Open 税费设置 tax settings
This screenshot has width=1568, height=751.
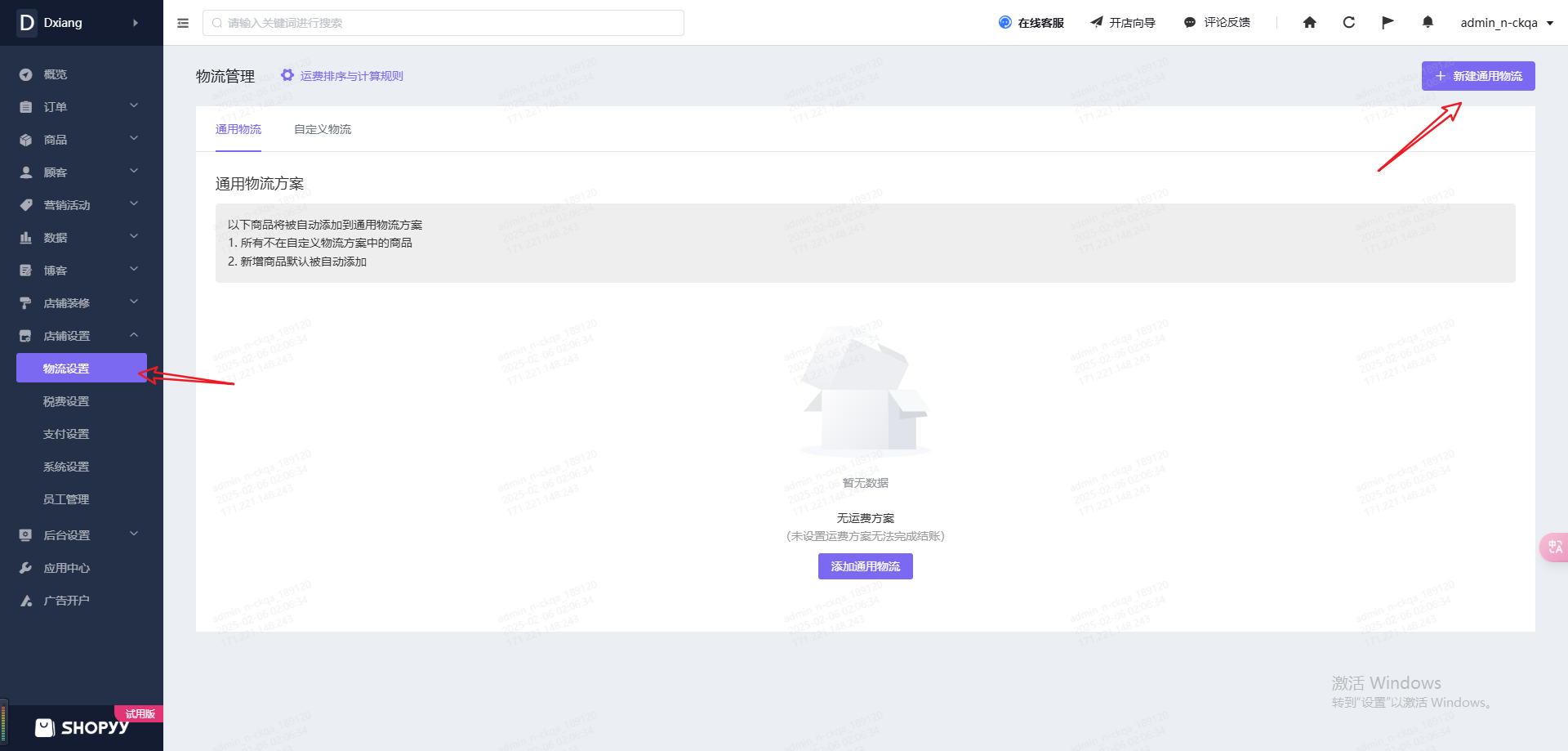pyautogui.click(x=66, y=401)
